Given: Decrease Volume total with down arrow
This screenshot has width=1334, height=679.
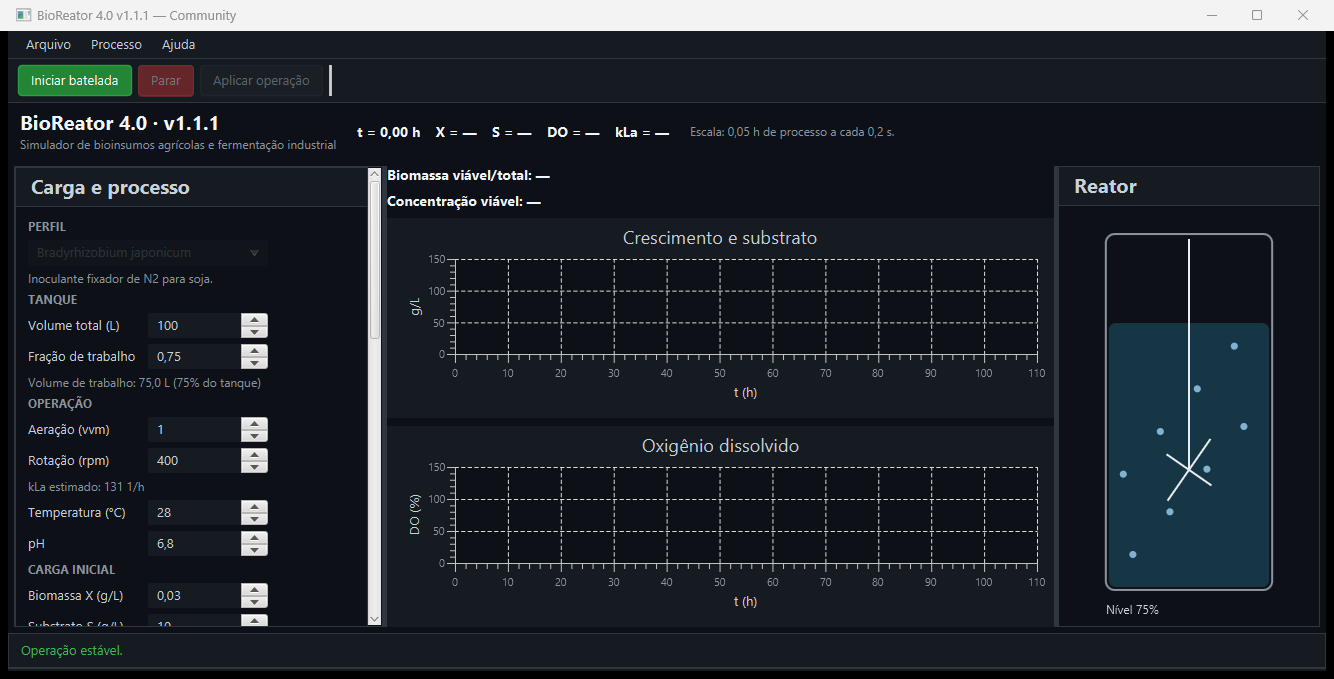Looking at the screenshot, I should (255, 332).
